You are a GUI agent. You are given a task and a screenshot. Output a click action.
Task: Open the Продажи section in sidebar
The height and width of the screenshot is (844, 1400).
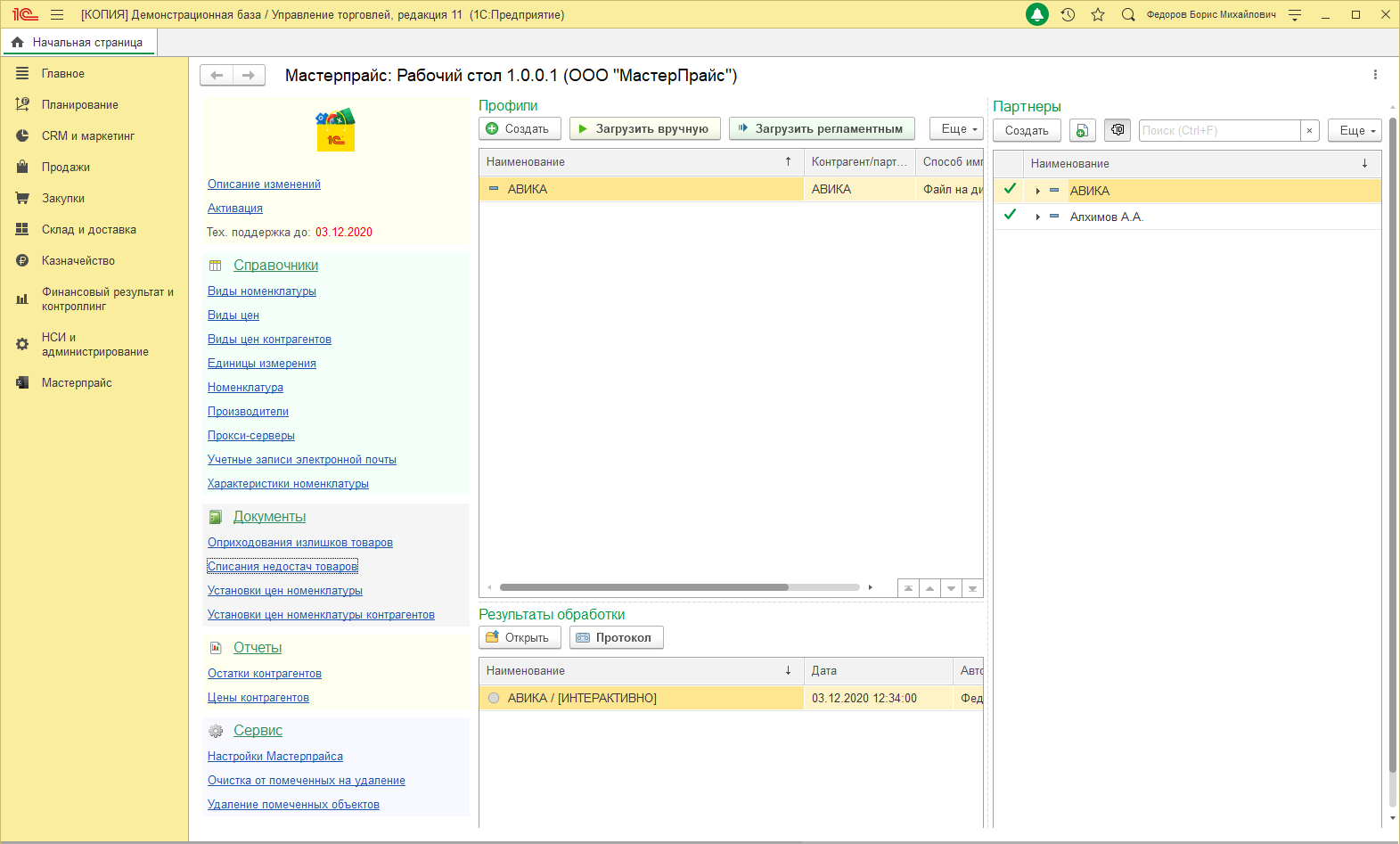(x=65, y=168)
